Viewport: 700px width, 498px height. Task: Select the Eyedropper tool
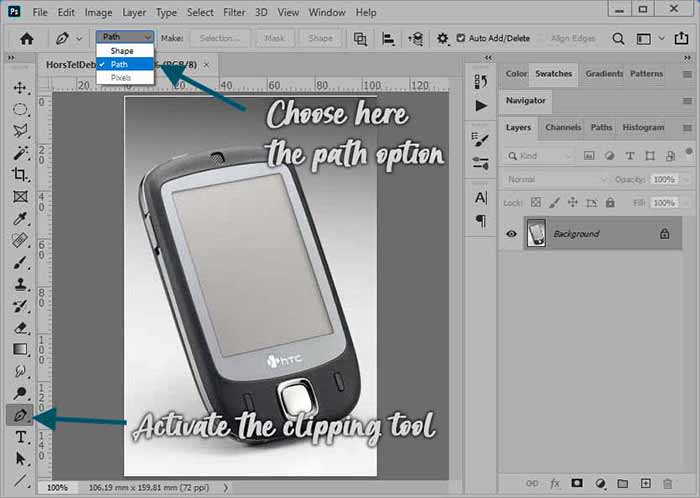[x=20, y=219]
